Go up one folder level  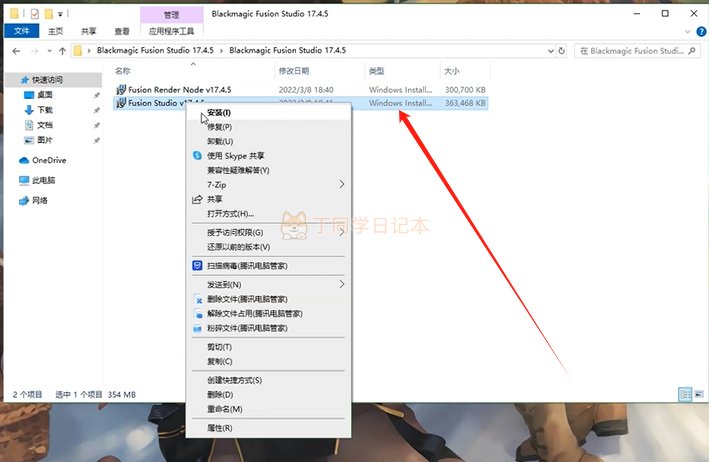pyautogui.click(x=62, y=51)
